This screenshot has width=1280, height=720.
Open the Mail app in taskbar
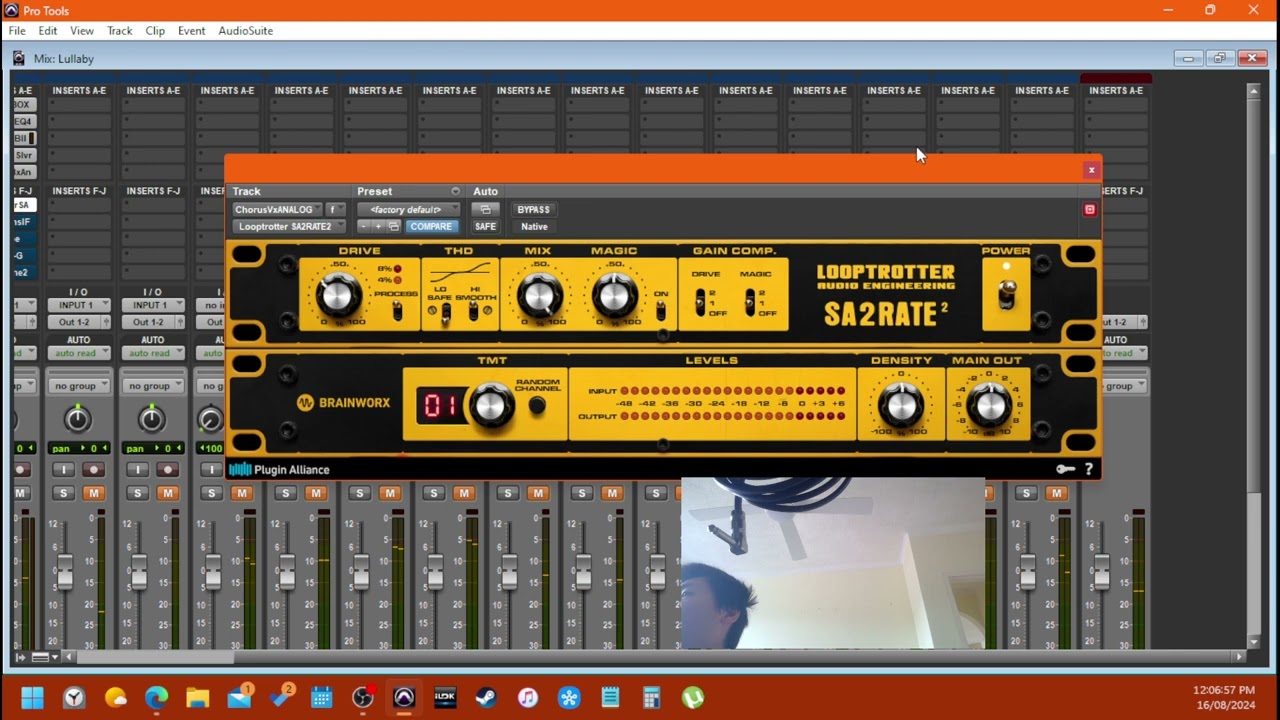pos(239,697)
